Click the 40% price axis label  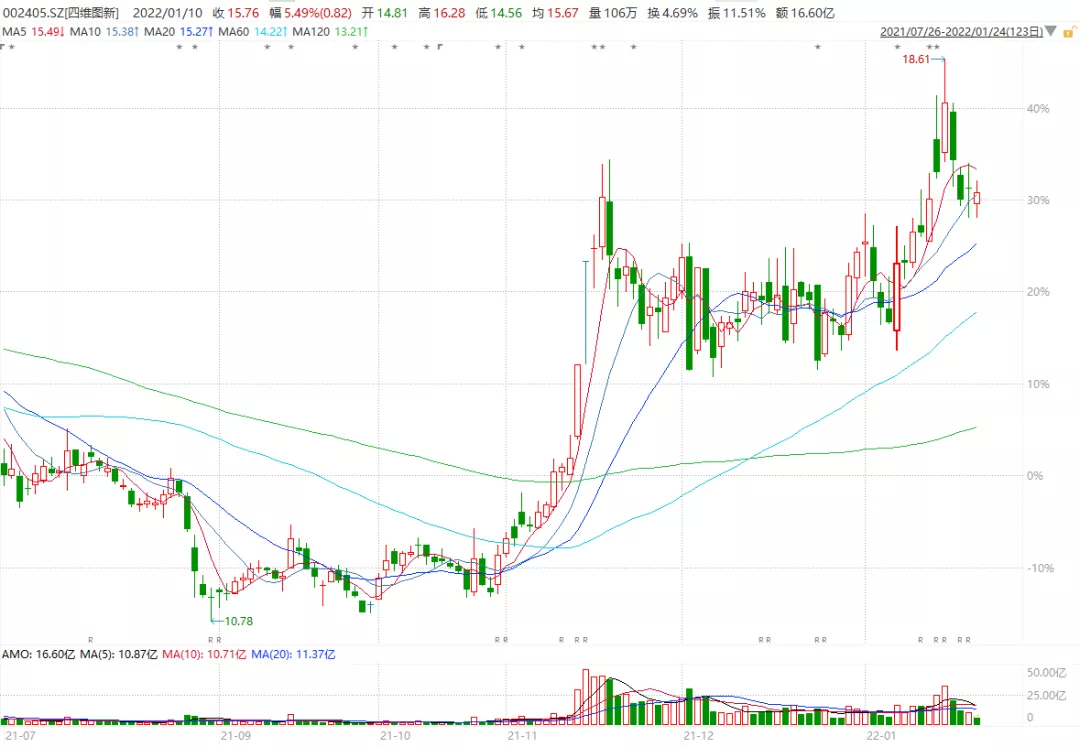point(1038,109)
